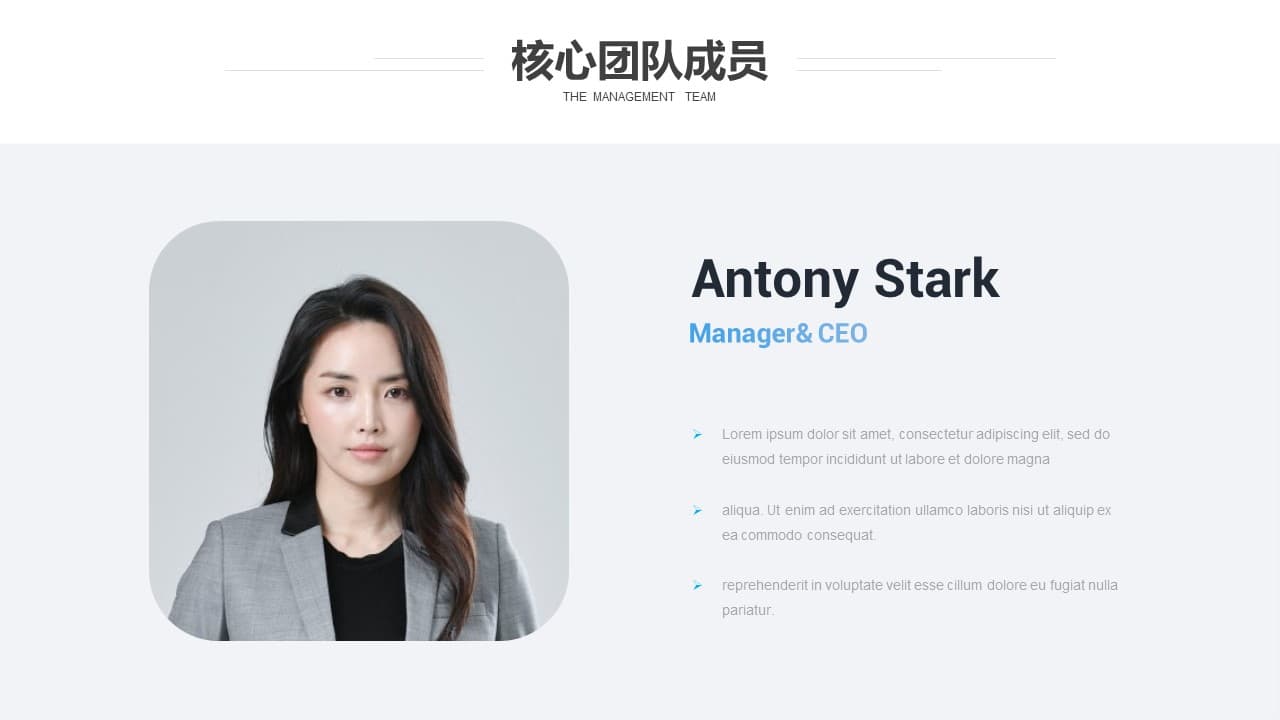Click the word Stark in the heading
Image resolution: width=1280 pixels, height=720 pixels.
[936, 279]
